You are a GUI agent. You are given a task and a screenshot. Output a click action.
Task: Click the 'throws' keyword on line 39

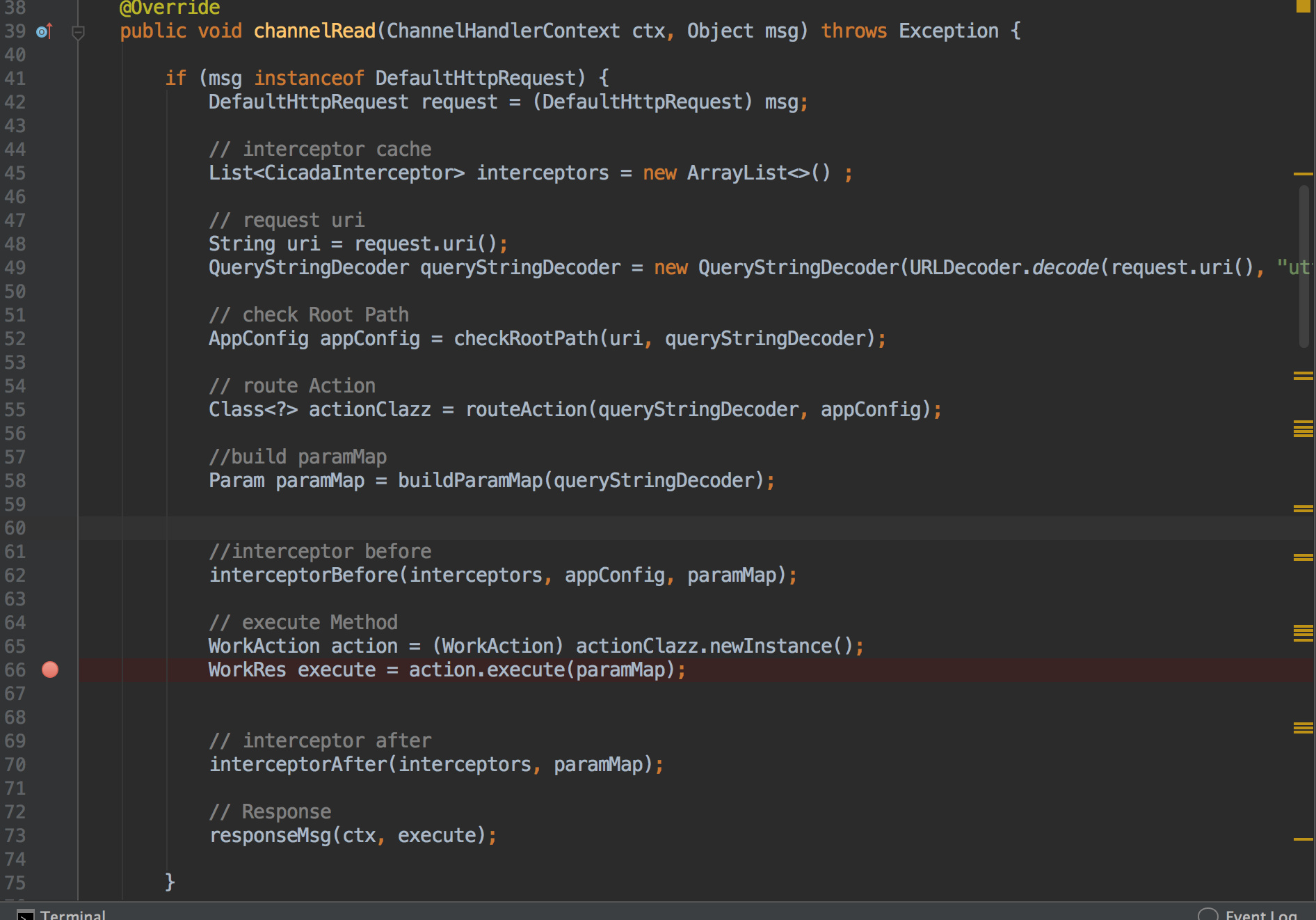click(854, 31)
